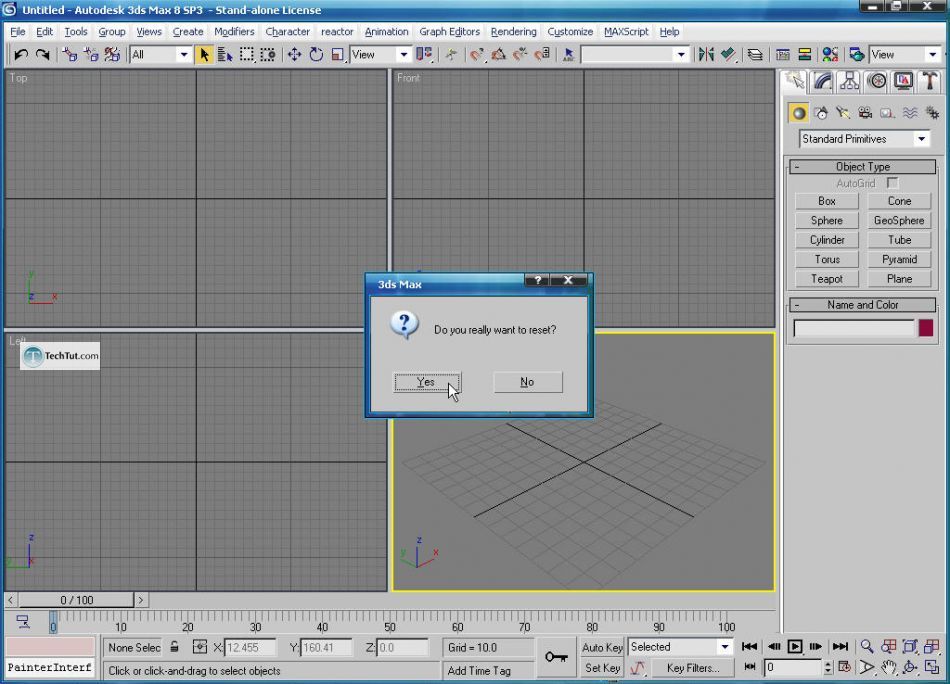The width and height of the screenshot is (950, 684).
Task: Confirm reset by clicking Yes
Action: [x=427, y=382]
